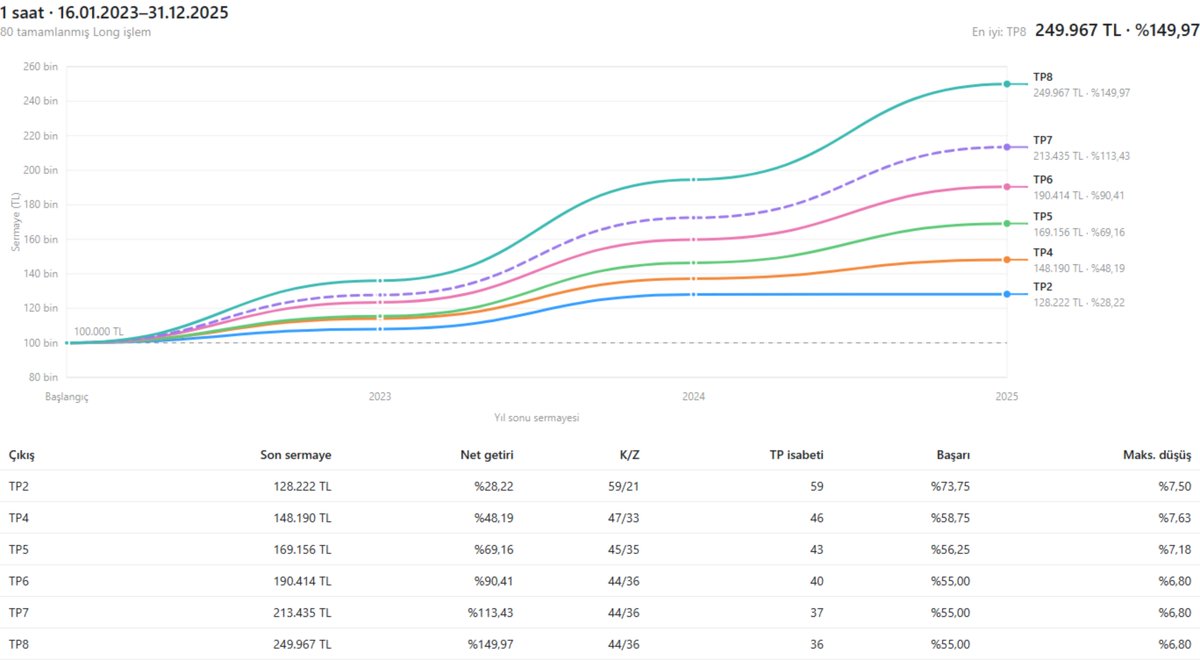Click the '2024' x-axis label
Viewport: 1200px width, 660px height.
coord(693,396)
